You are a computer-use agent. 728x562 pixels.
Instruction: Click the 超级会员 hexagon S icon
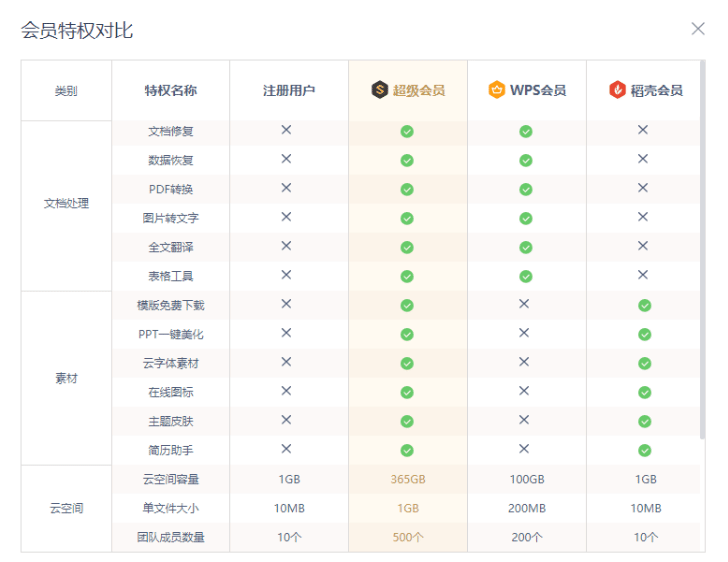pos(379,90)
